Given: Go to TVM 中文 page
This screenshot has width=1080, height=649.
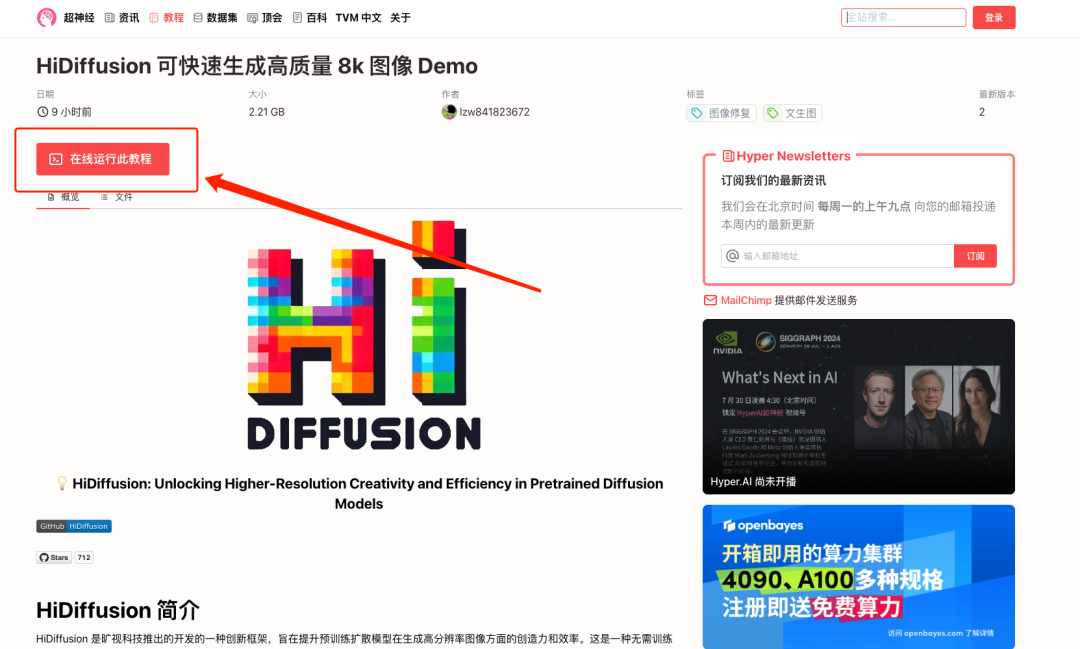Looking at the screenshot, I should (358, 18).
